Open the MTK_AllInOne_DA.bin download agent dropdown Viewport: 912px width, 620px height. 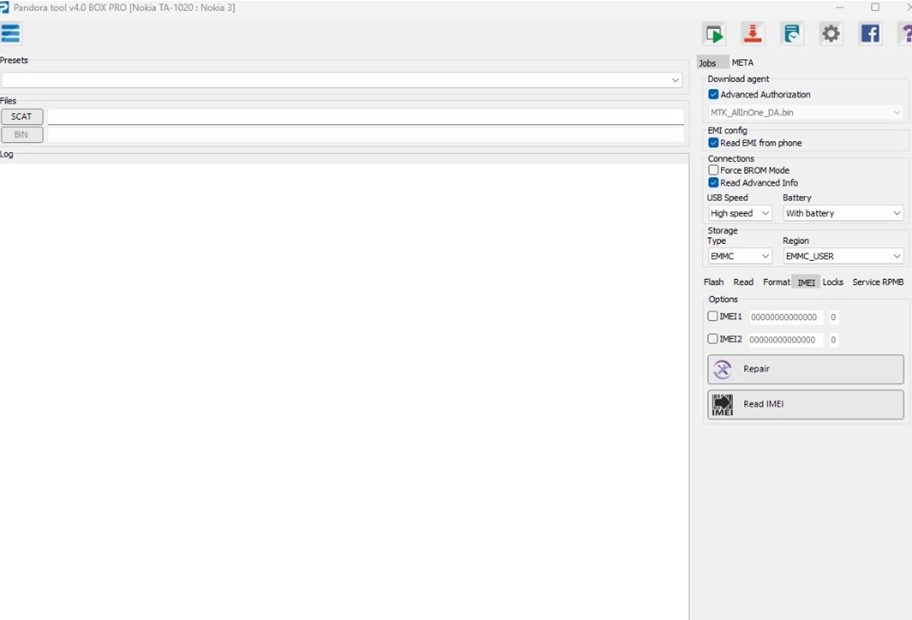[806, 112]
